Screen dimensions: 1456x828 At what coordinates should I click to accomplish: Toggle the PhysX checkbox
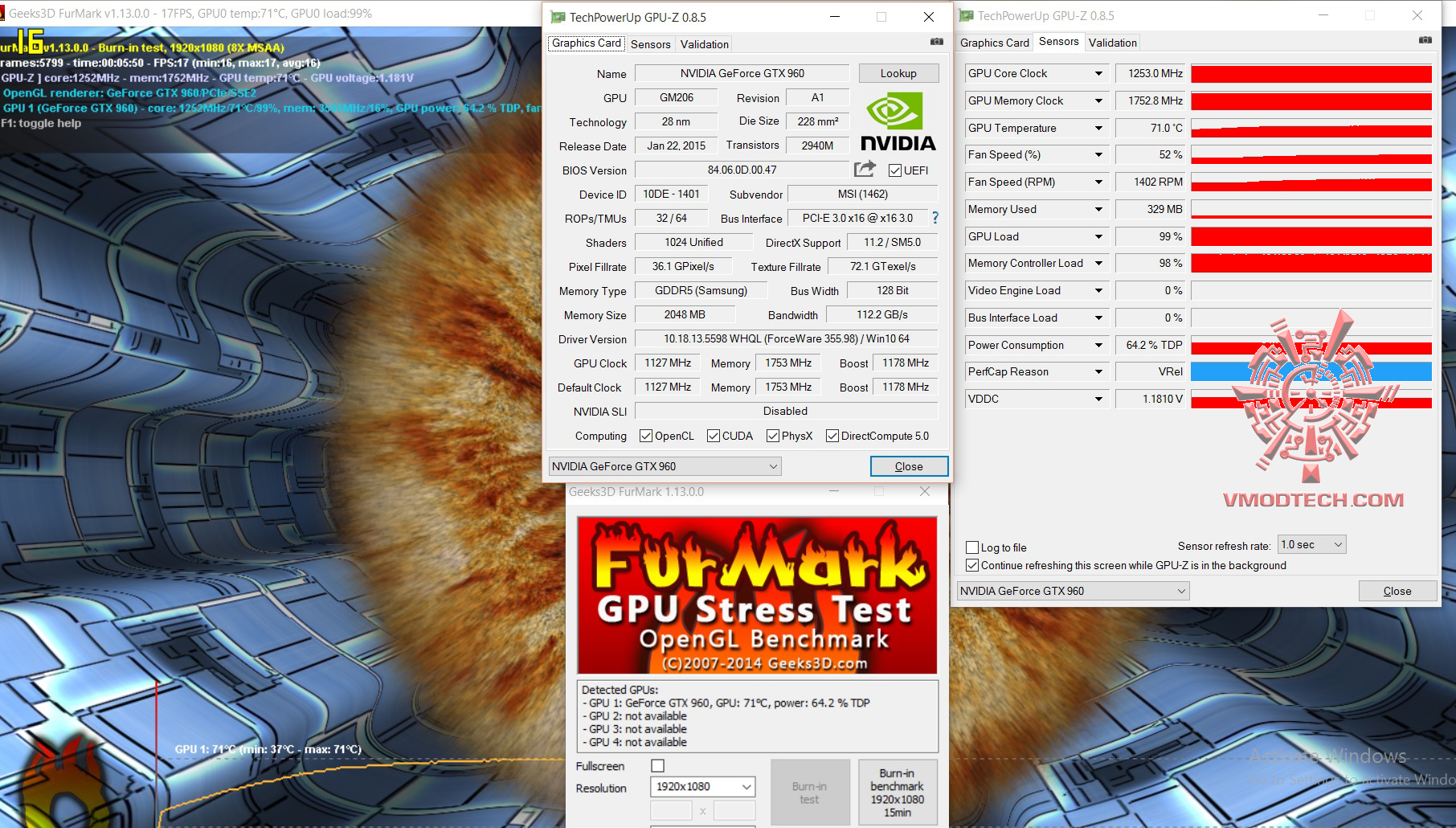[x=773, y=436]
